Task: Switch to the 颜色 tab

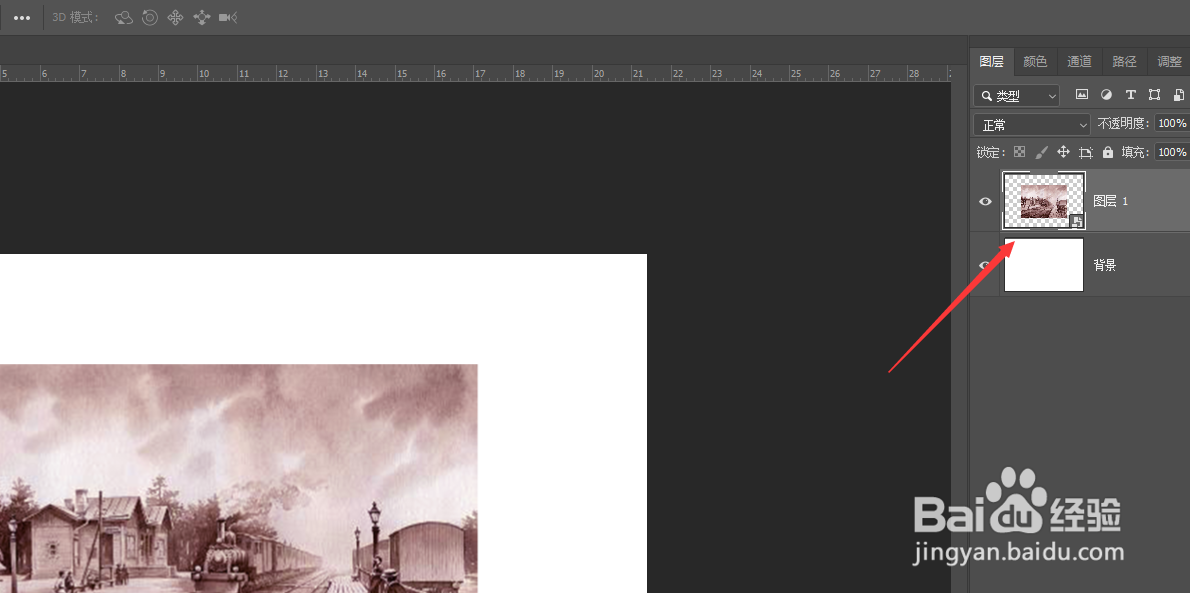Action: click(1035, 62)
